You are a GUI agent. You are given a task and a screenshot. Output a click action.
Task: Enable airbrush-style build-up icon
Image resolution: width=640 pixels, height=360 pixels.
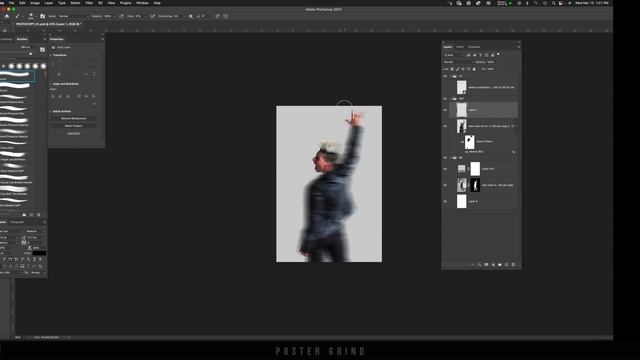(x=152, y=16)
